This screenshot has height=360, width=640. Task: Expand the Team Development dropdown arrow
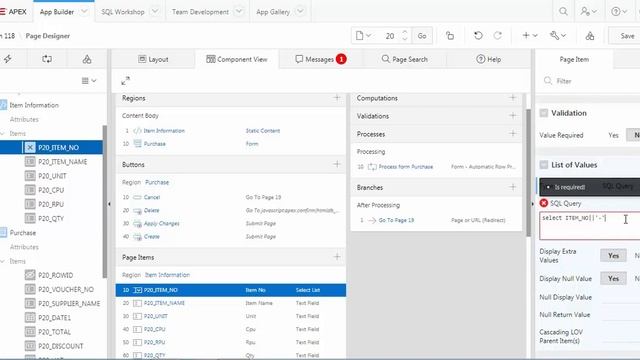240,11
